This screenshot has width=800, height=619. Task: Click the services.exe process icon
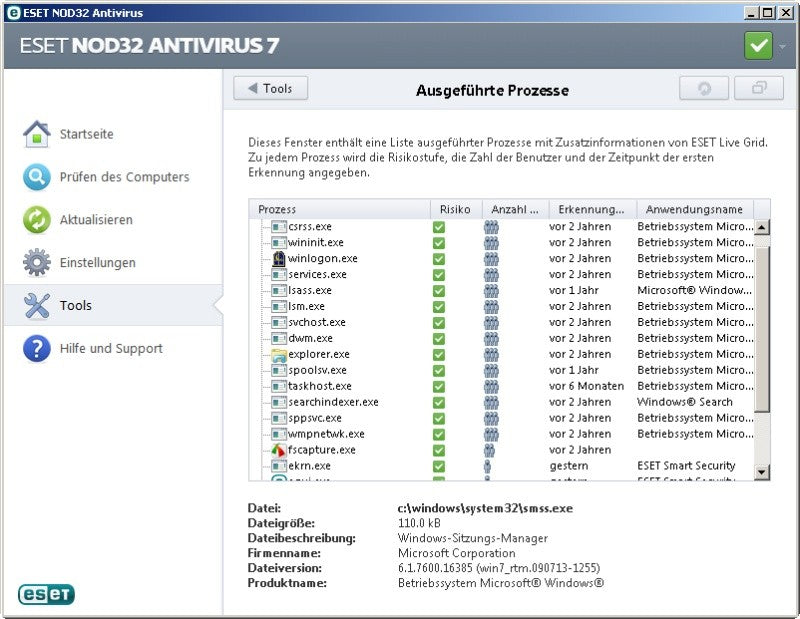pos(279,275)
